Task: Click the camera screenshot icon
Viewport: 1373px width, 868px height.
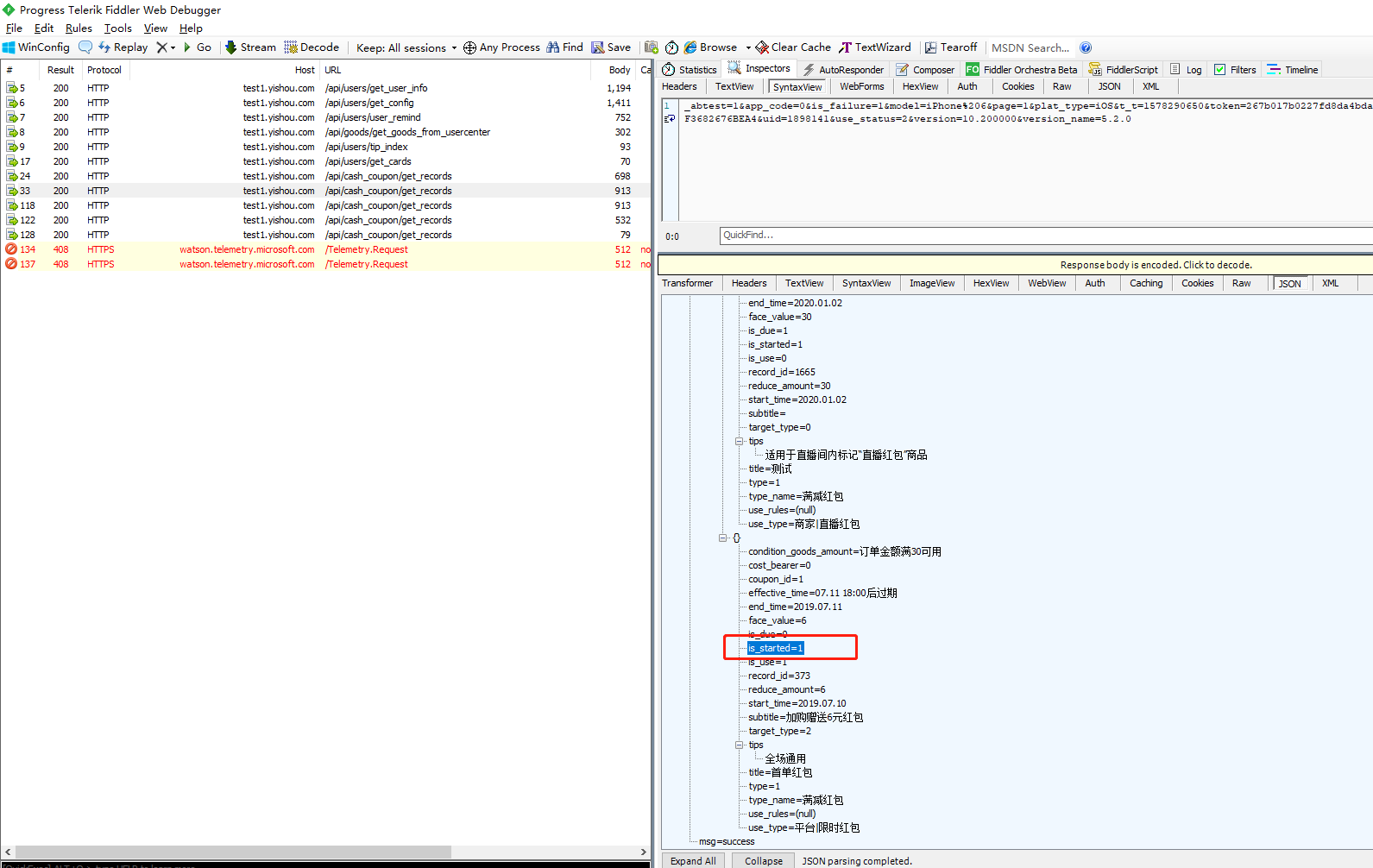Action: click(x=652, y=47)
